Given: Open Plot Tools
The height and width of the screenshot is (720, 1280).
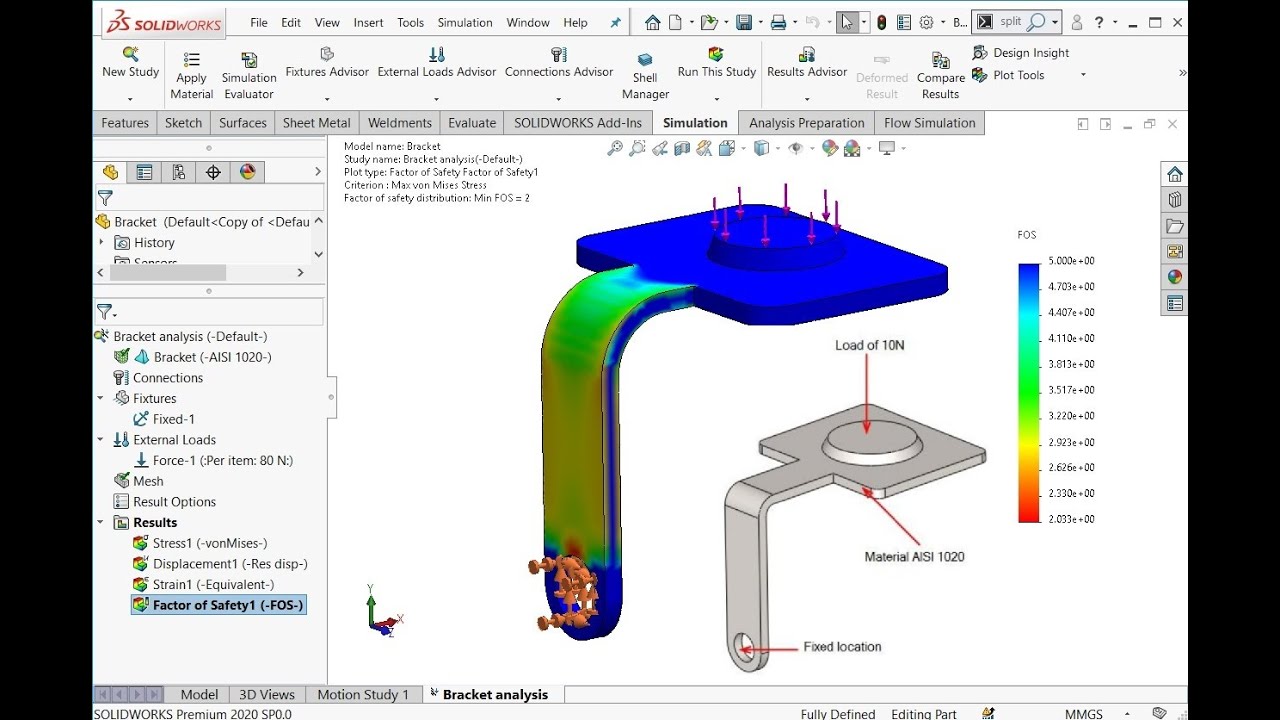Looking at the screenshot, I should click(1008, 75).
